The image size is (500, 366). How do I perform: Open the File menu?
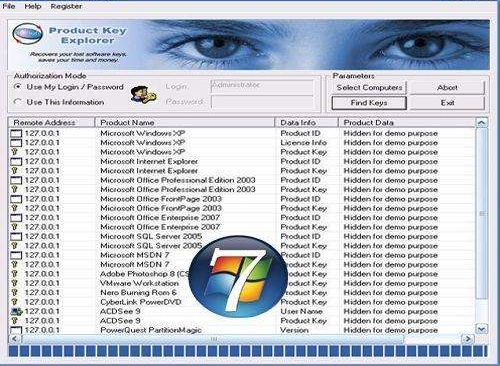tap(9, 6)
